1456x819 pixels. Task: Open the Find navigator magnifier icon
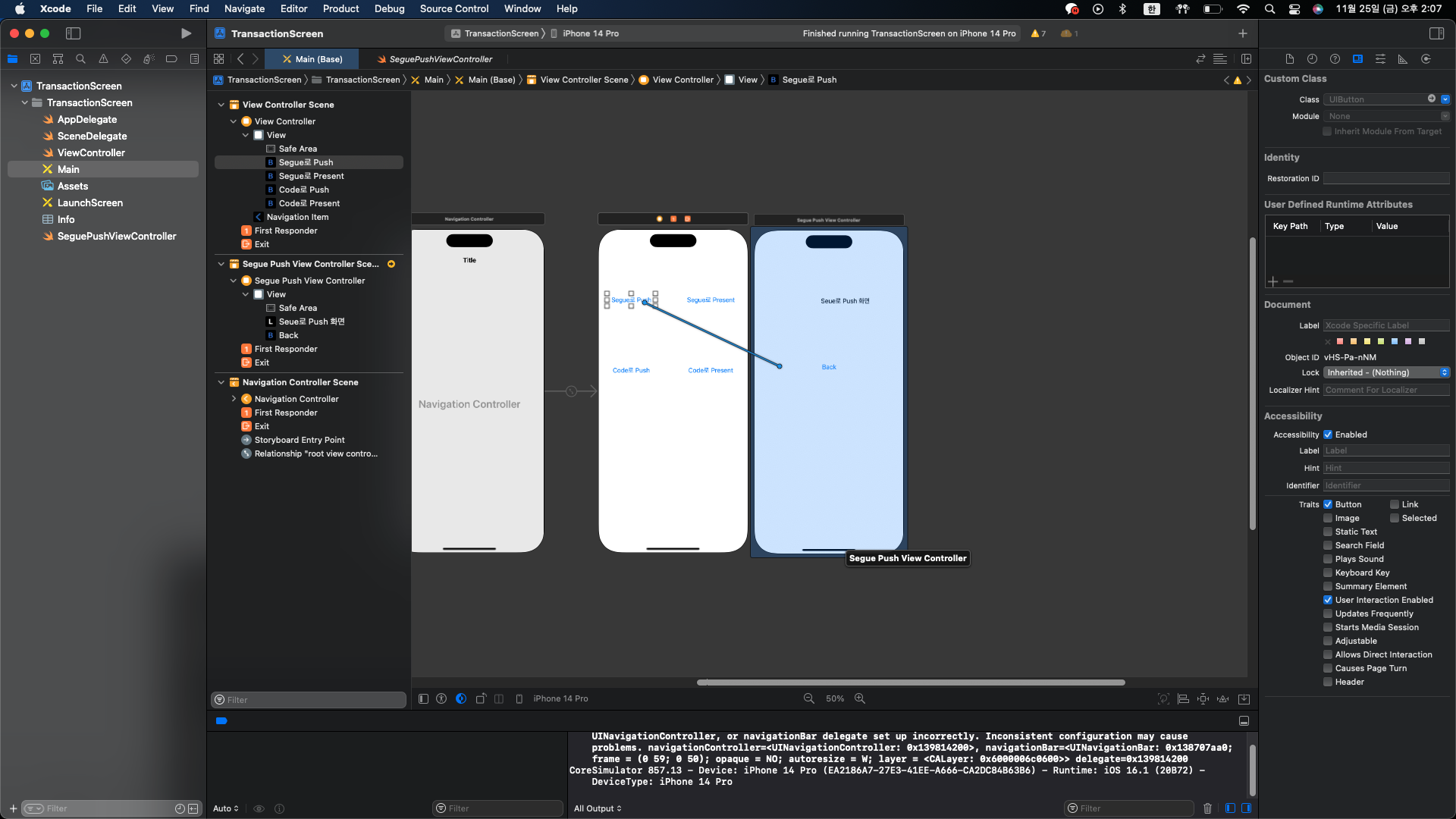[x=80, y=59]
